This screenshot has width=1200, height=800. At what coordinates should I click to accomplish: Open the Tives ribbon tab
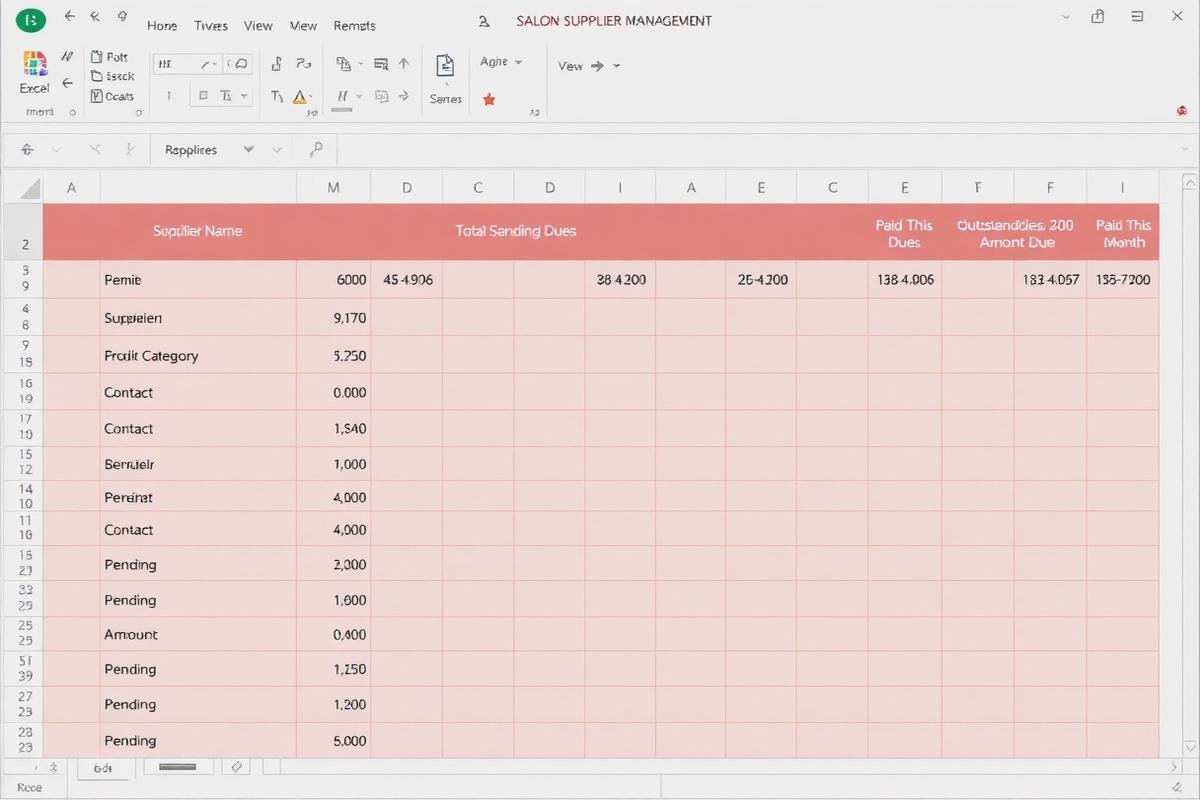tap(211, 26)
